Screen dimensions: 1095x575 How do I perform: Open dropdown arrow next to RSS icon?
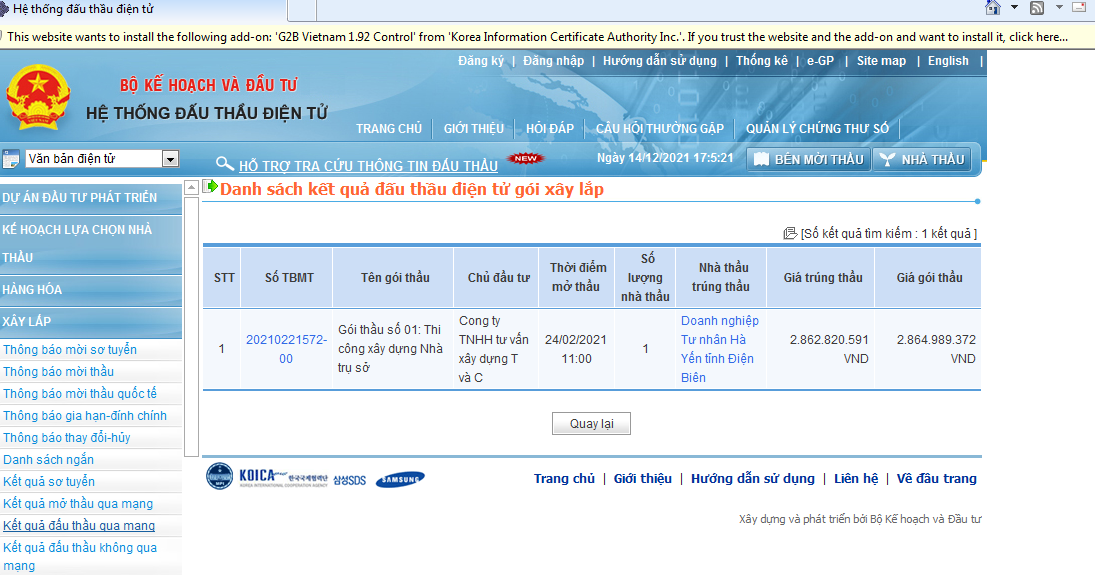tap(1058, 8)
